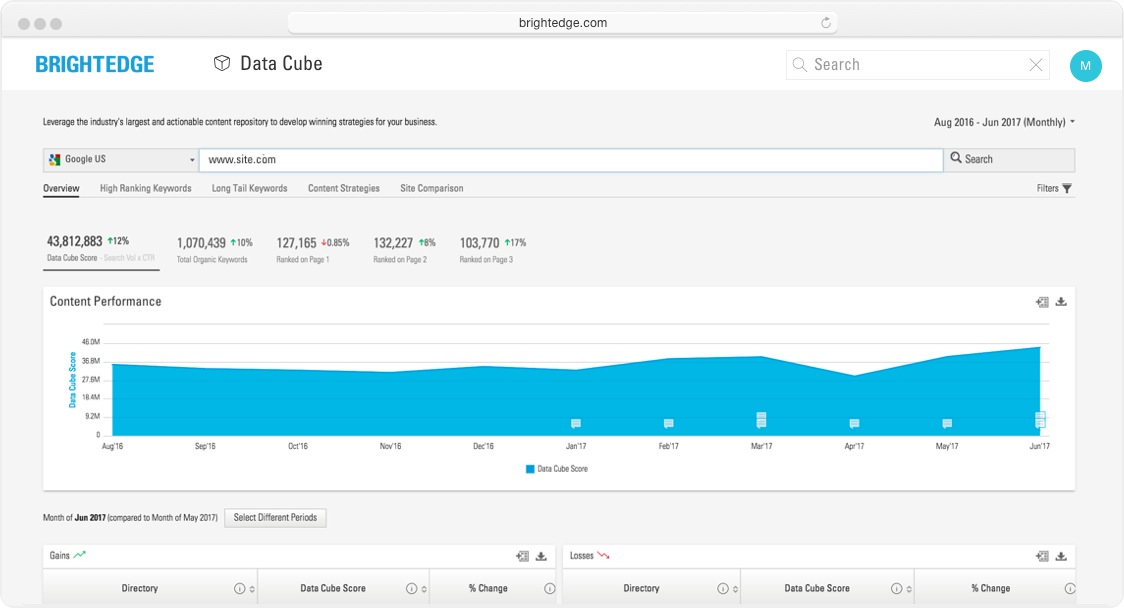The width and height of the screenshot is (1124, 608).
Task: Open the user avatar M menu
Action: coord(1085,66)
